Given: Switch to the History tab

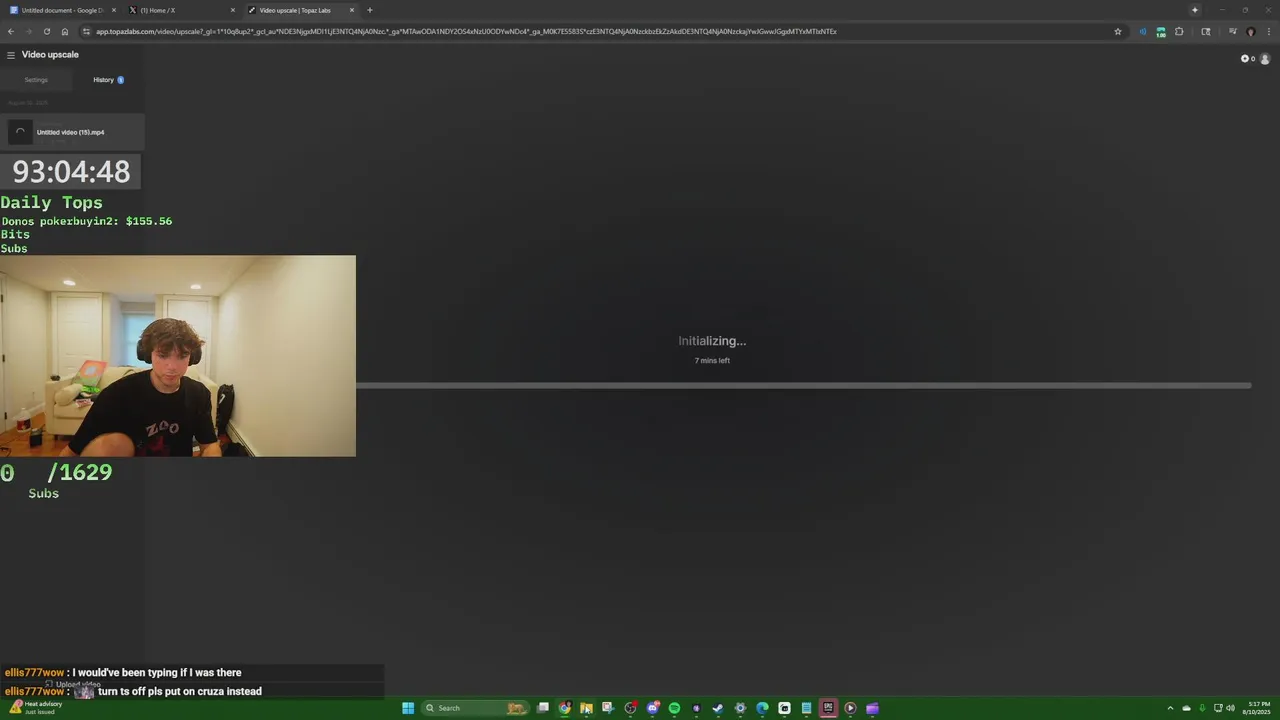Looking at the screenshot, I should pyautogui.click(x=108, y=80).
